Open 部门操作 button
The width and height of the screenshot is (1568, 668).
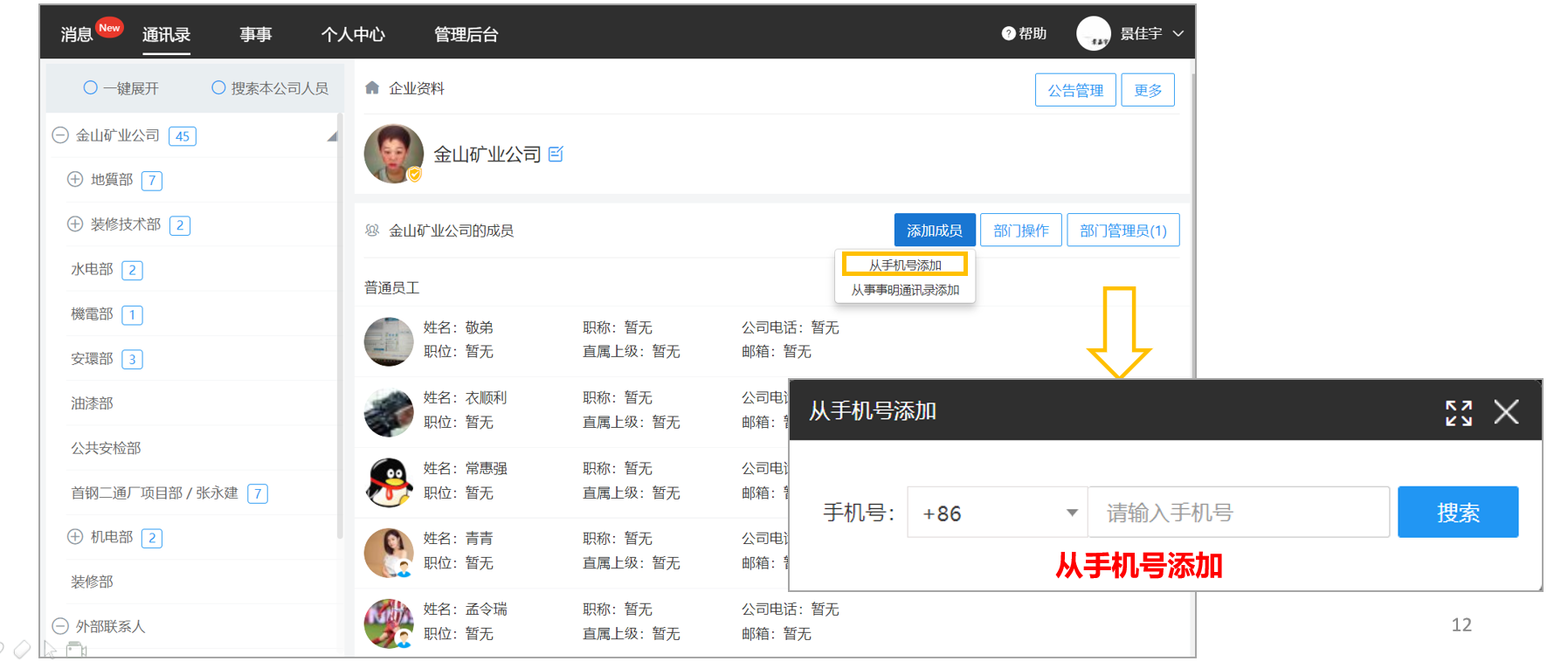[x=1021, y=231]
